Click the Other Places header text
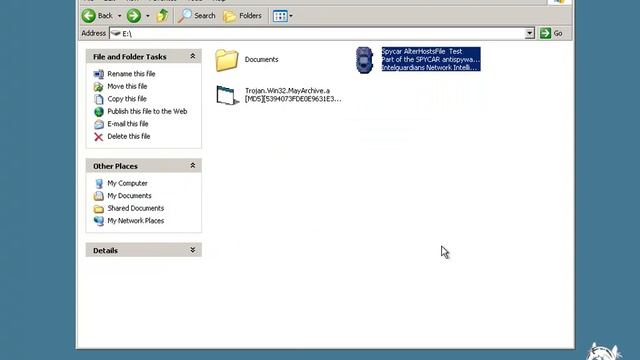The width and height of the screenshot is (640, 360). click(x=115, y=166)
